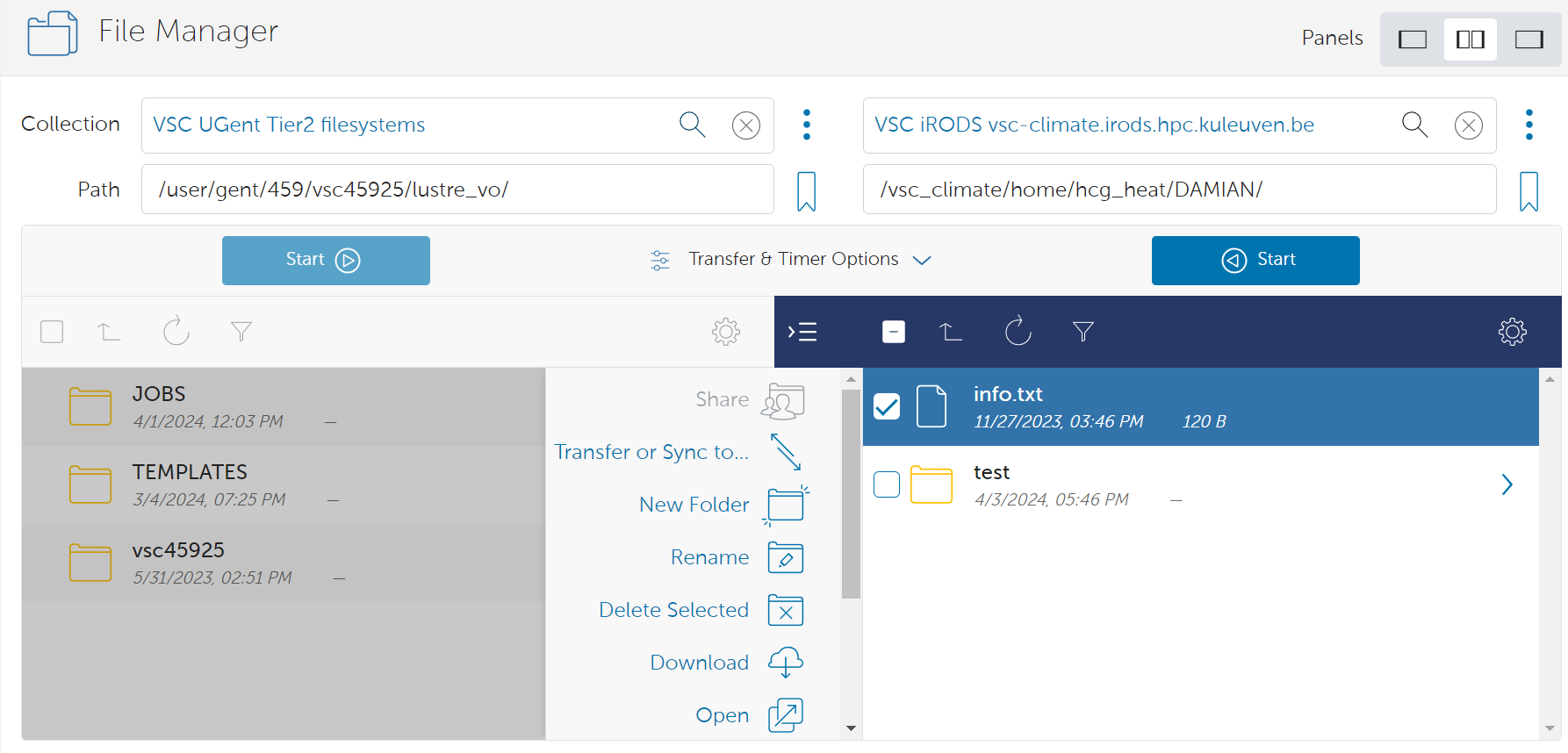Image resolution: width=1568 pixels, height=753 pixels.
Task: Filter the left panel file list
Action: pyautogui.click(x=241, y=332)
